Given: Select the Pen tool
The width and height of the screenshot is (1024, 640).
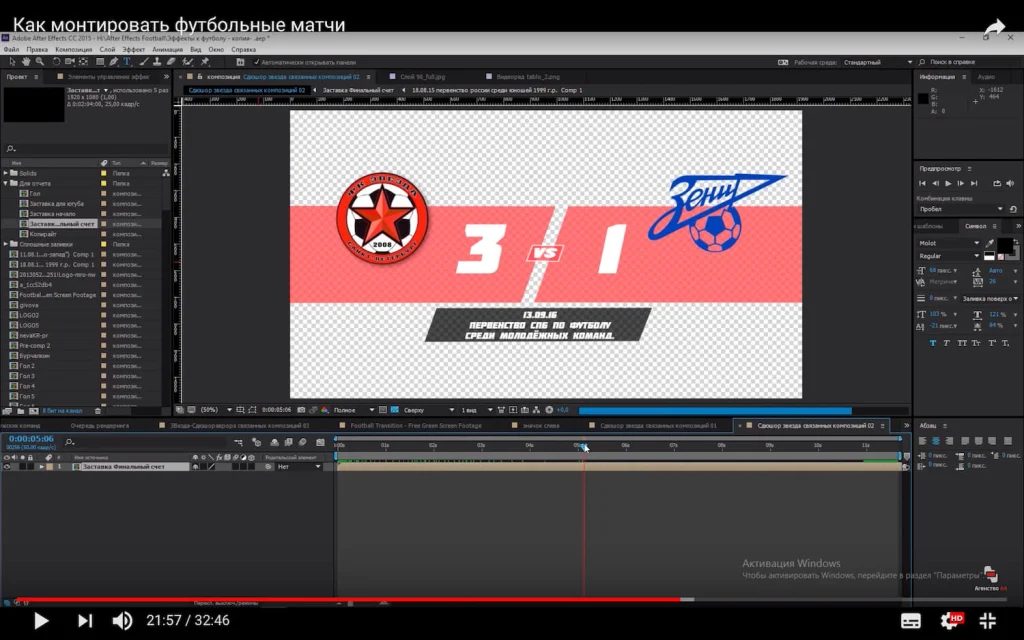Looking at the screenshot, I should pyautogui.click(x=112, y=62).
